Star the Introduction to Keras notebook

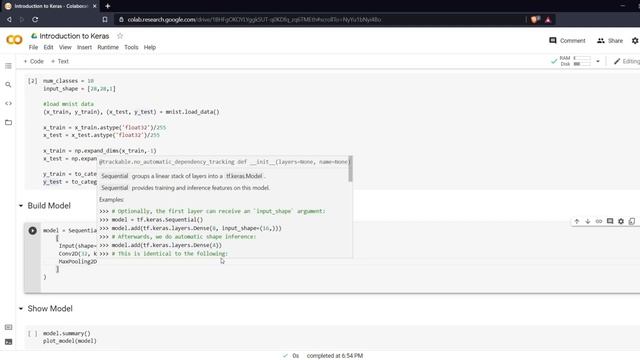click(x=120, y=36)
